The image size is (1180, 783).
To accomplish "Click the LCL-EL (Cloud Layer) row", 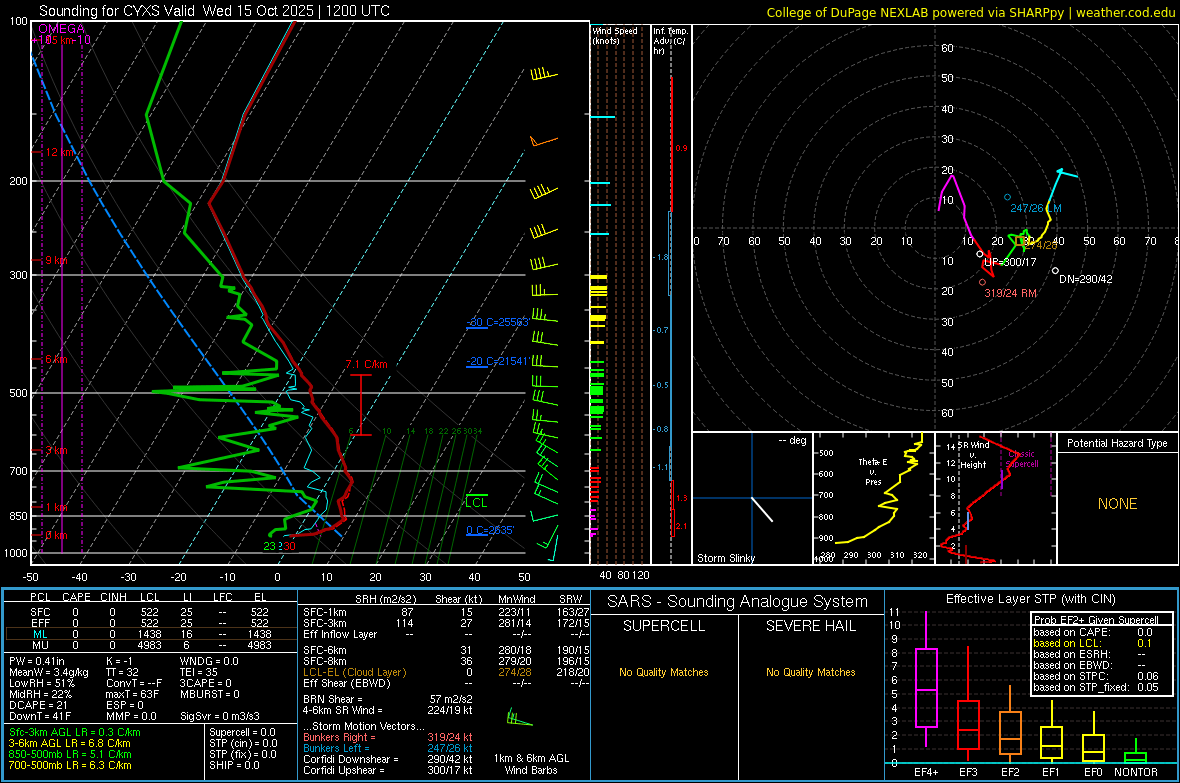I will point(446,672).
